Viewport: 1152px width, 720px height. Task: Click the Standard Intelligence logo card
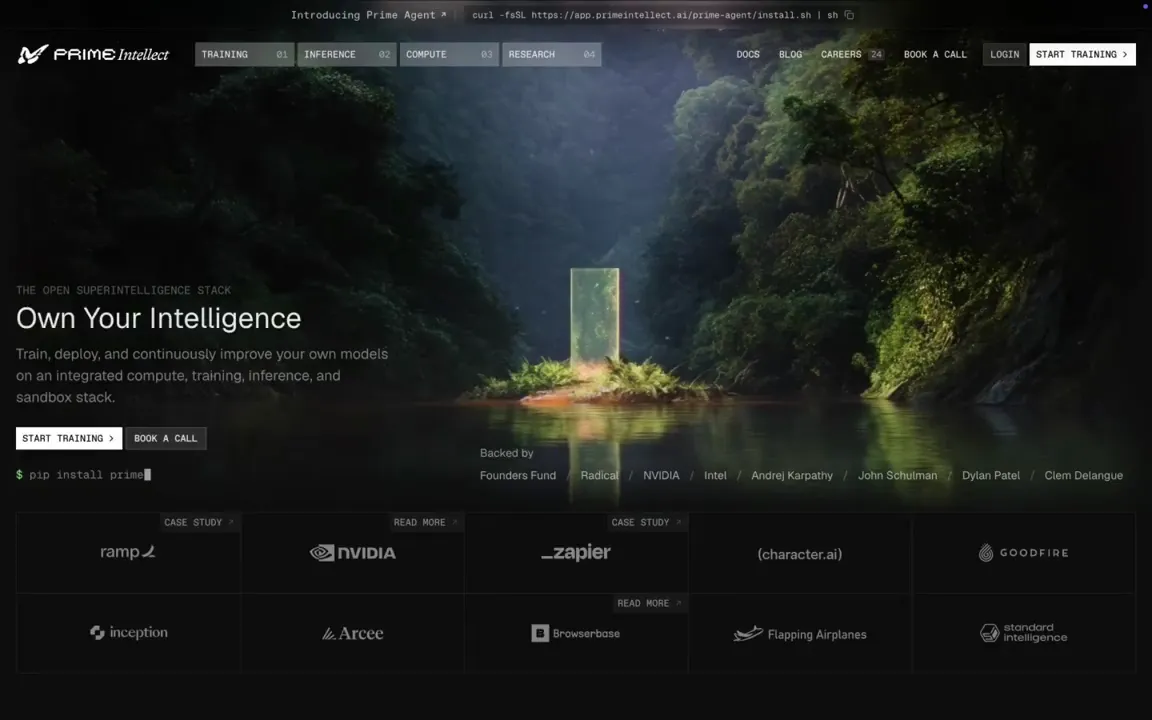click(1024, 633)
